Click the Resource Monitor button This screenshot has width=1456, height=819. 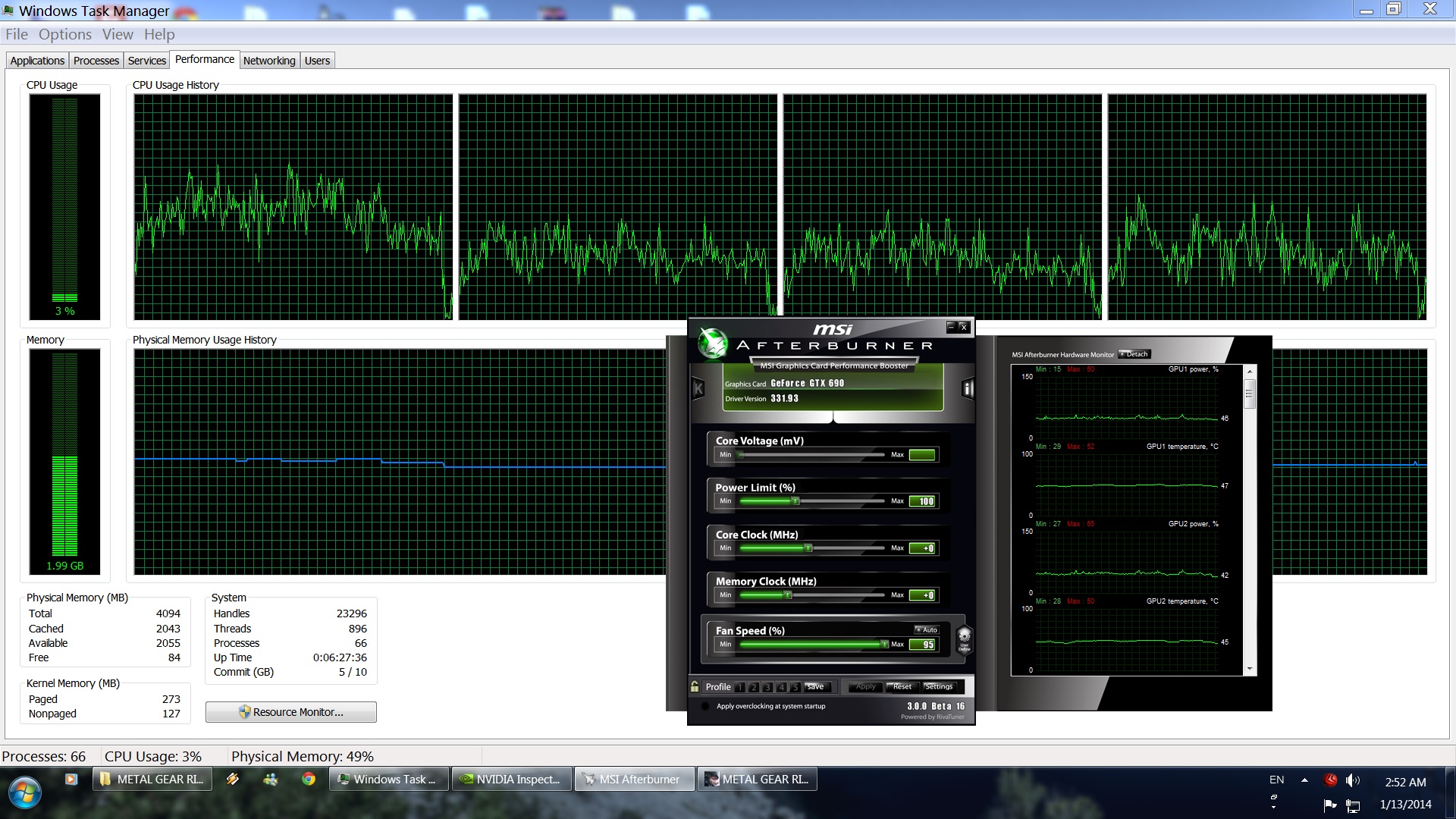click(290, 712)
